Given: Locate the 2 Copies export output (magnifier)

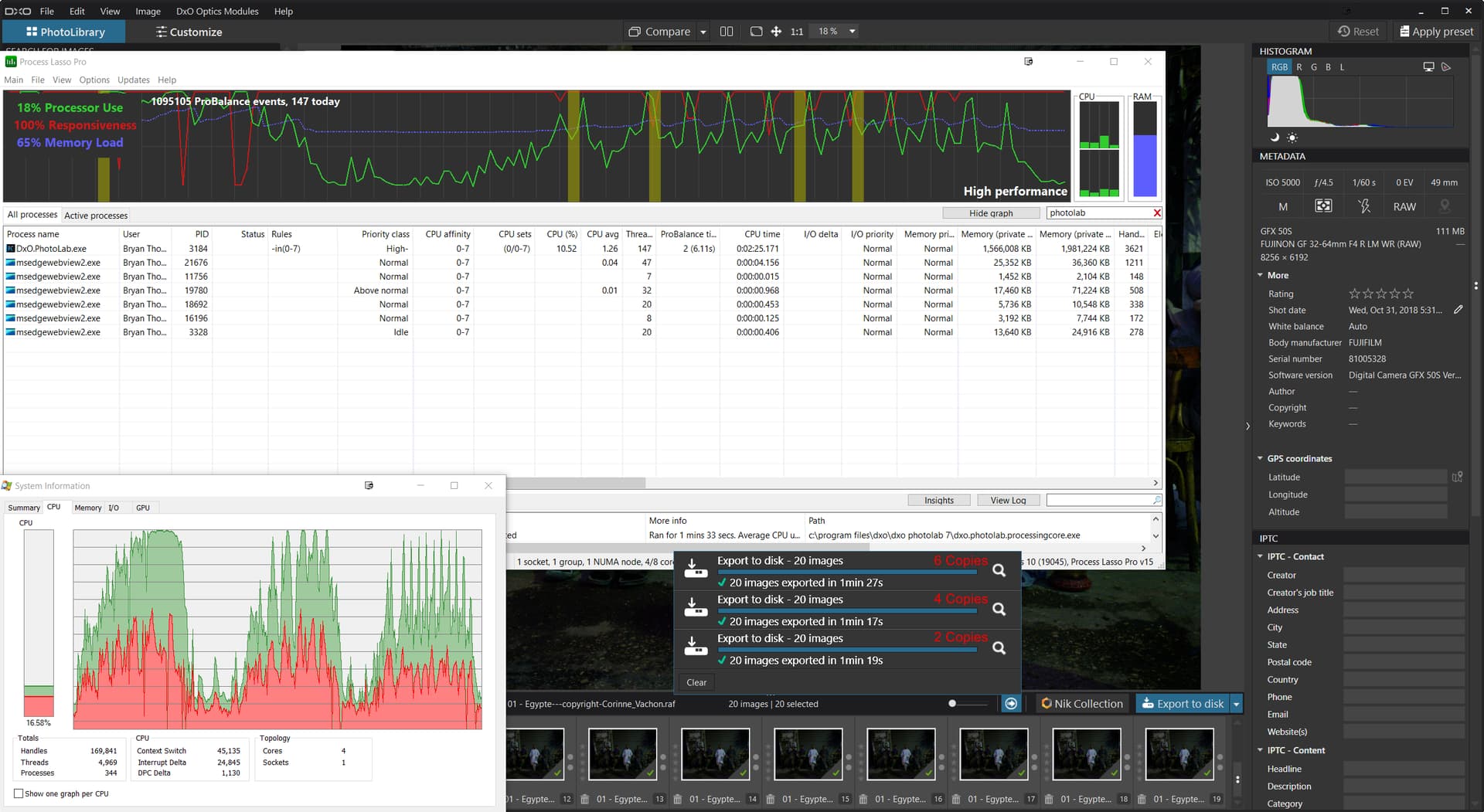Looking at the screenshot, I should [999, 648].
